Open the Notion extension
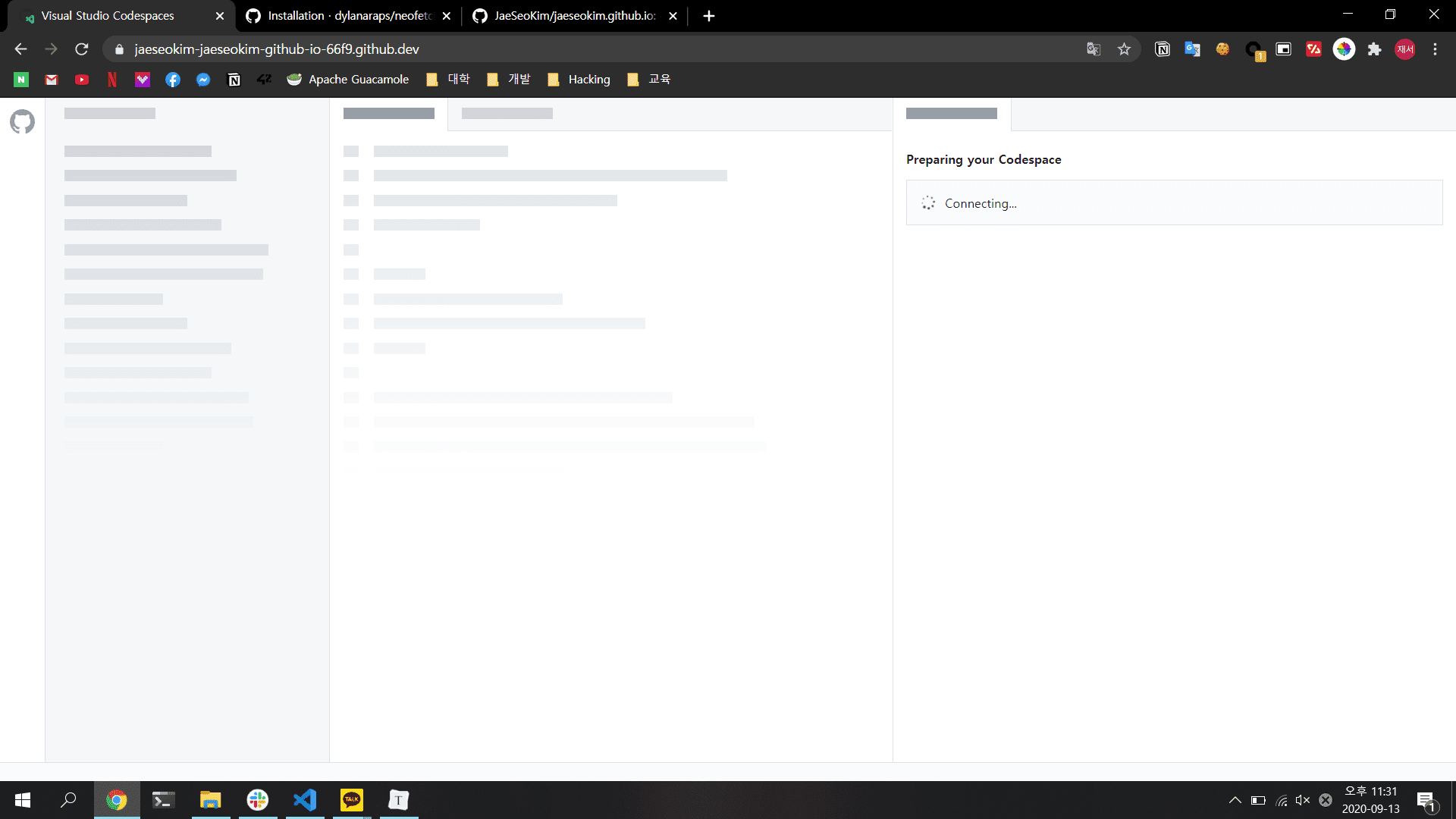1456x819 pixels. [x=1162, y=49]
